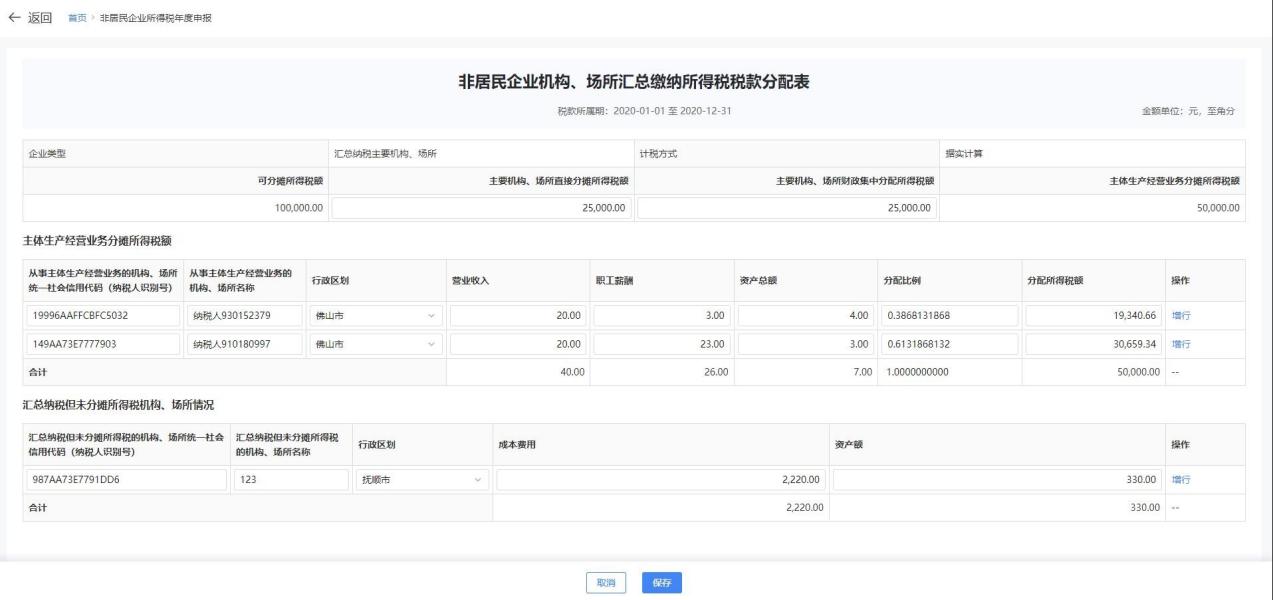Screen dimensions: 1273x600
Task: Edit 资产额 field showing 330.00
Action: coord(998,480)
